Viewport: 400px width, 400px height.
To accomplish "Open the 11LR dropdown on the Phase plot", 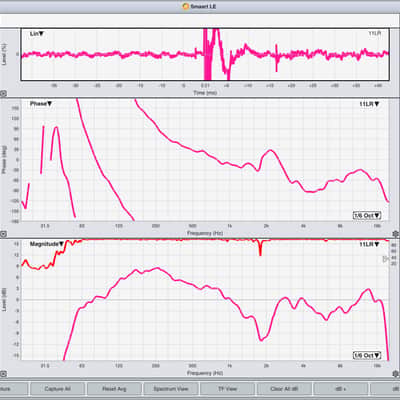I will 369,104.
